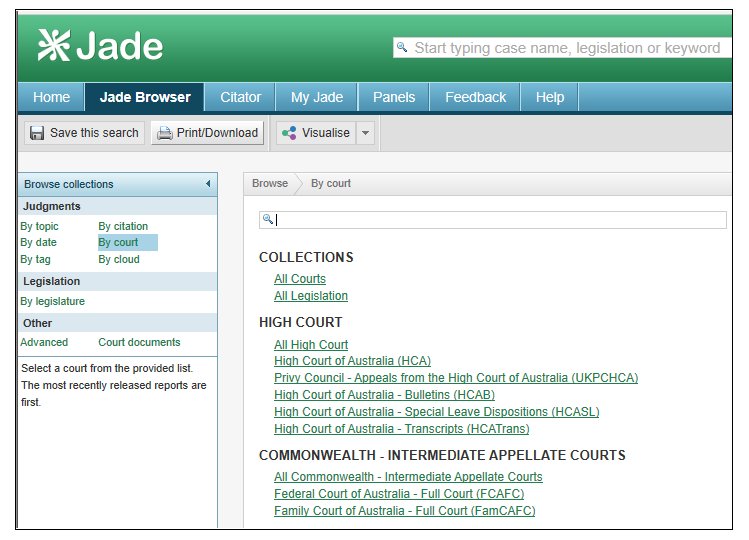The height and width of the screenshot is (540, 749).
Task: Browse judgments By citation
Action: [123, 226]
